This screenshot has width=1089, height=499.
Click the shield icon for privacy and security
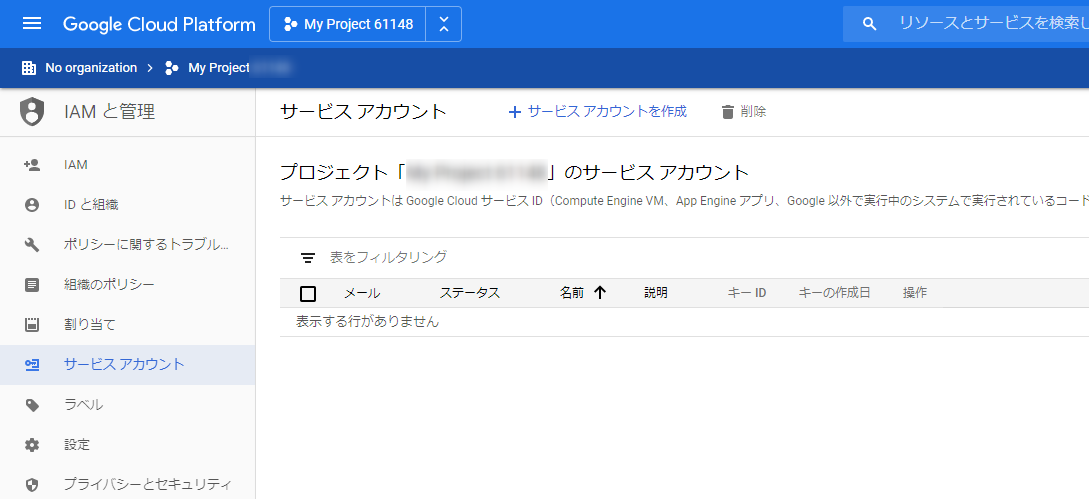tap(32, 485)
